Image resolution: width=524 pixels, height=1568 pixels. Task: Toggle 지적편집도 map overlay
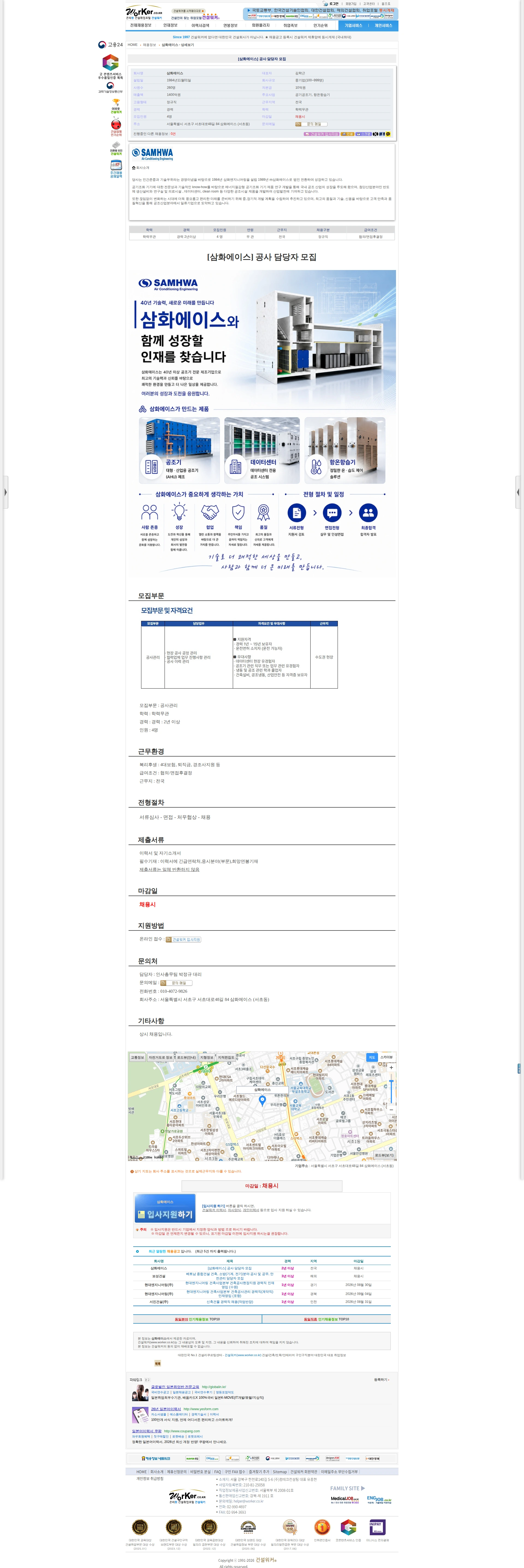[227, 1057]
